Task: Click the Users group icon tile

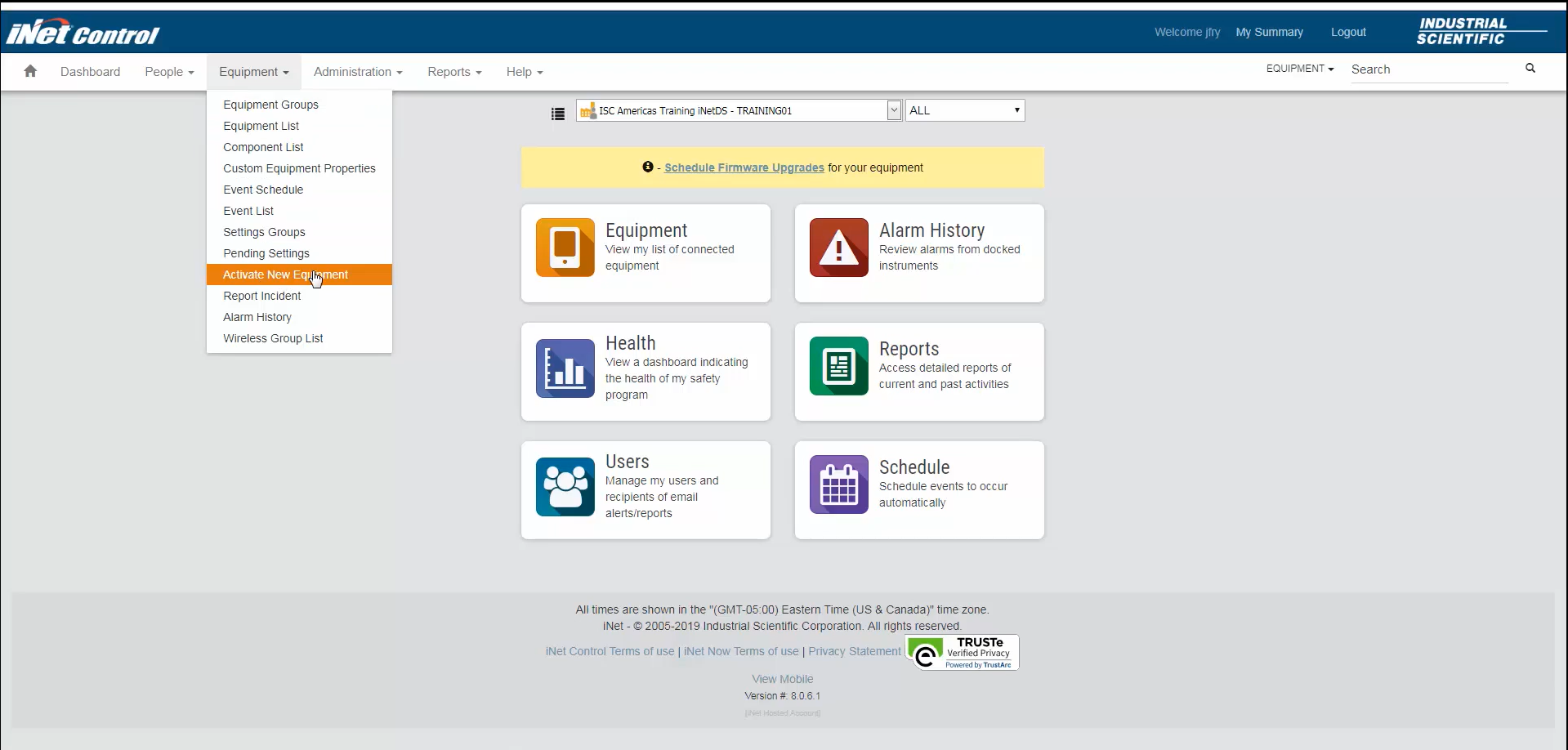Action: (x=565, y=487)
